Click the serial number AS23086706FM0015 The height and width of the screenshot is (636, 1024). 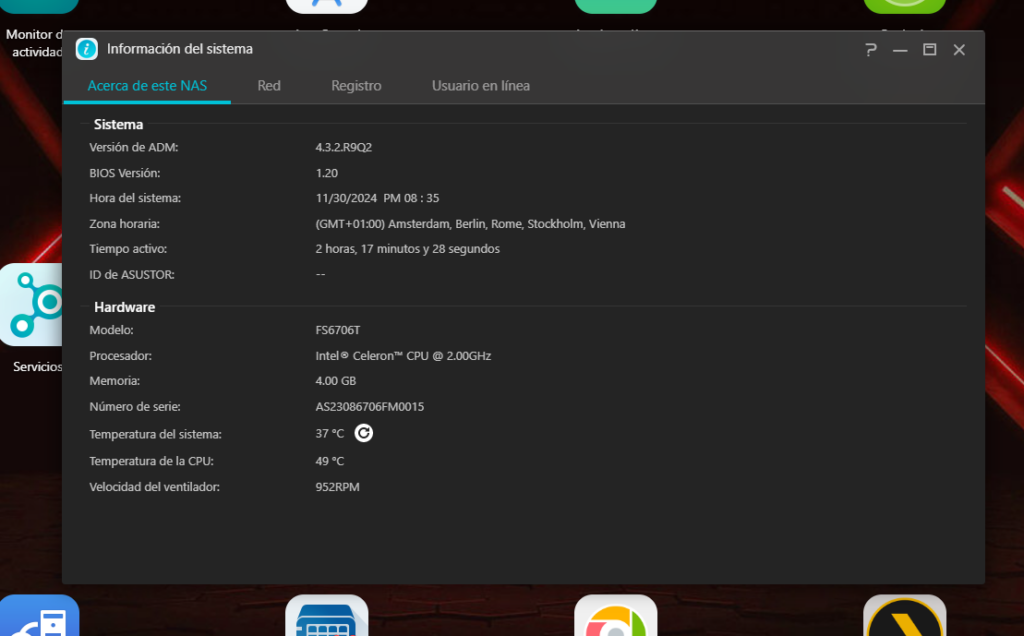[370, 407]
